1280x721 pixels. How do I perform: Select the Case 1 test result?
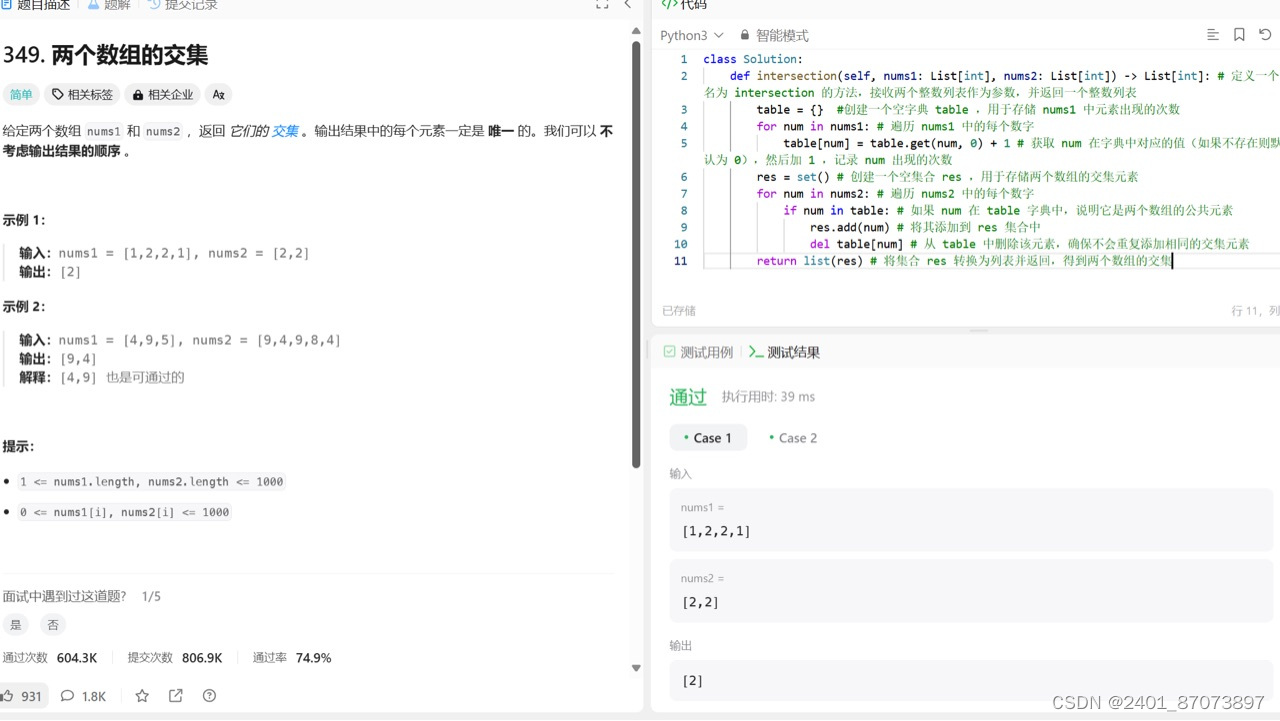(708, 438)
